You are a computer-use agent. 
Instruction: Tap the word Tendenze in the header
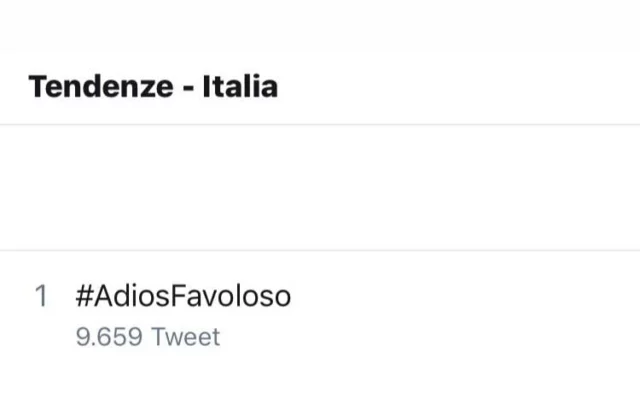click(101, 86)
